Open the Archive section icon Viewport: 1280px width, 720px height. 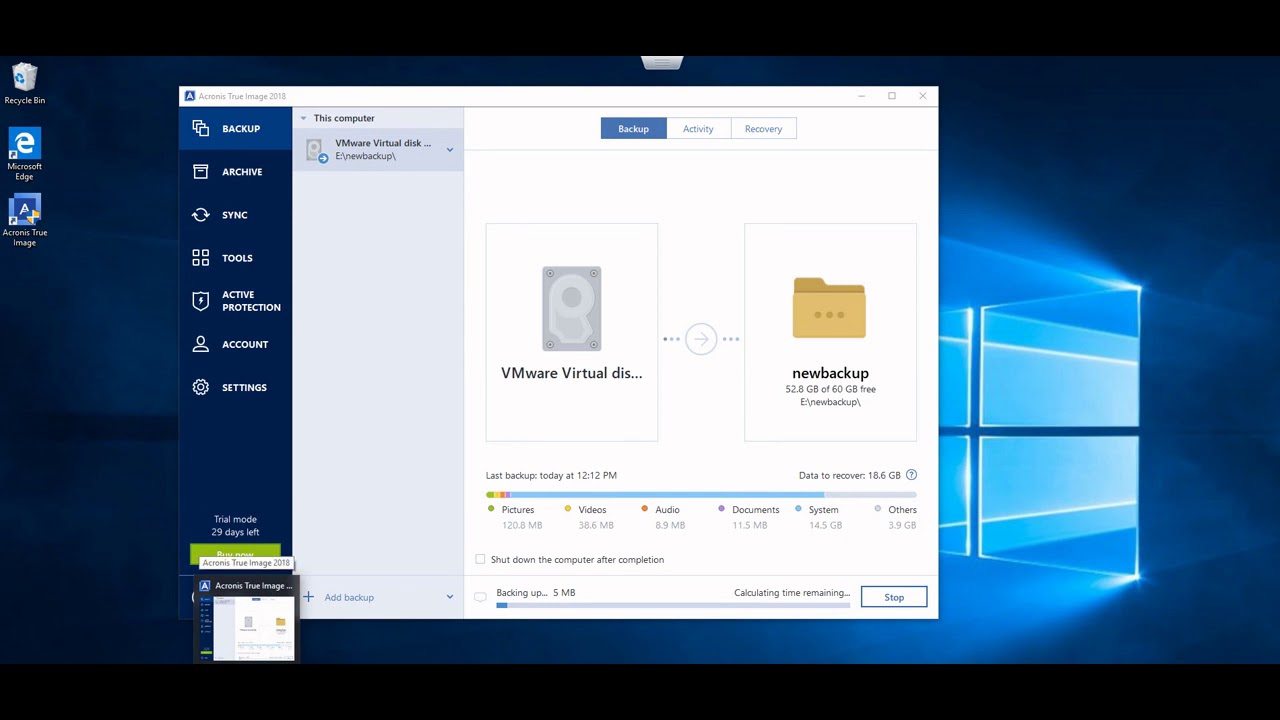[201, 172]
